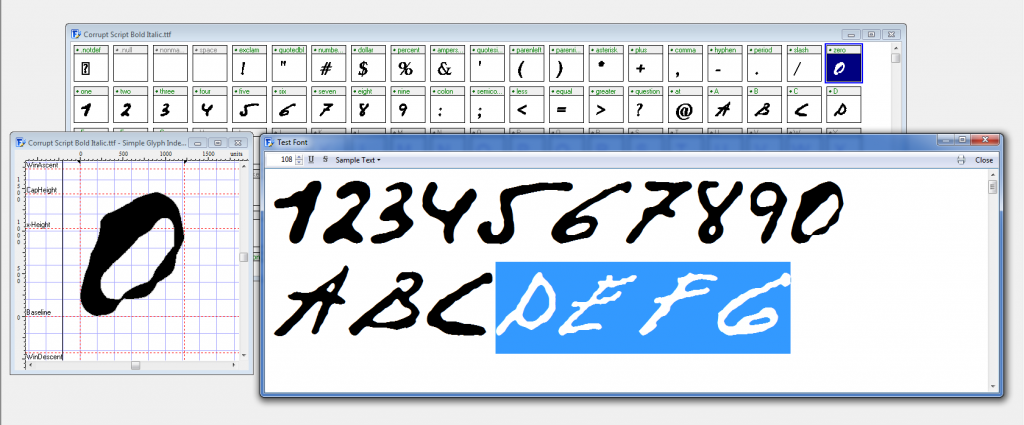Select the eight glyph cell
Image resolution: width=1024 pixels, height=425 pixels.
[x=368, y=104]
